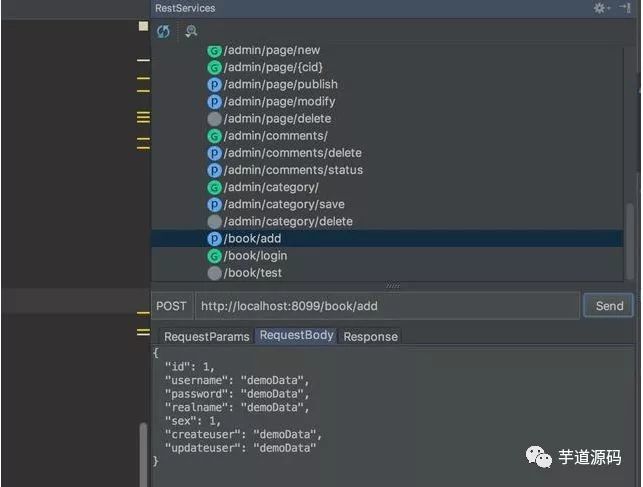The width and height of the screenshot is (643, 487).
Task: Select the /admin/category/save service
Action: tap(284, 205)
